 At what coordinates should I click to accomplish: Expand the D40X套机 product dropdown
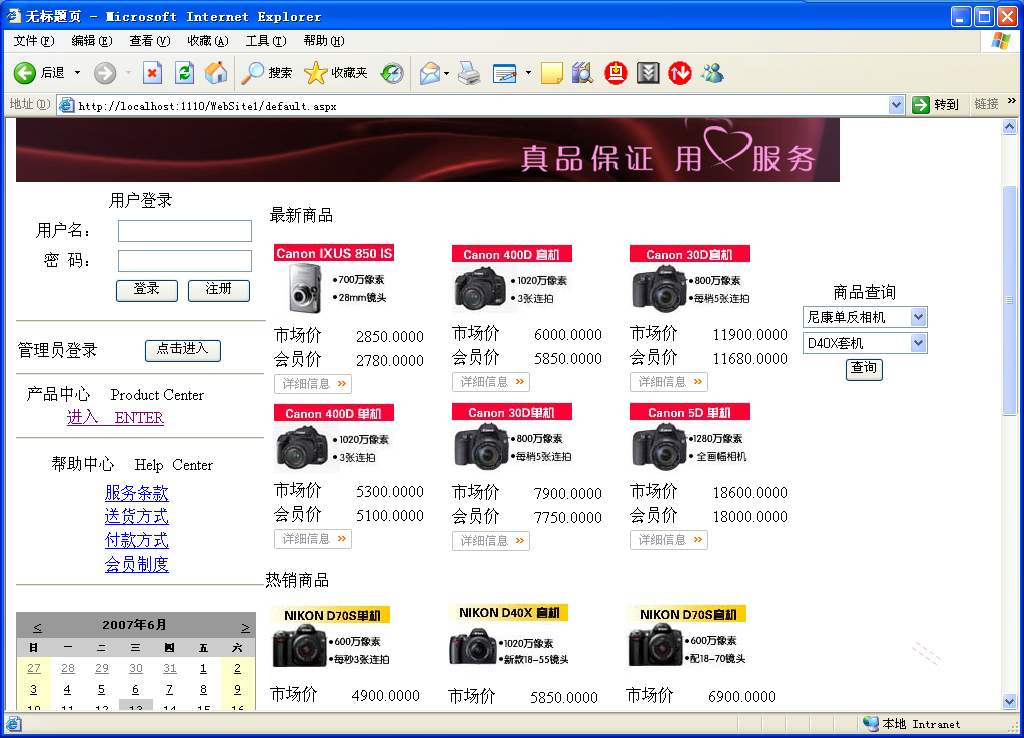click(918, 343)
